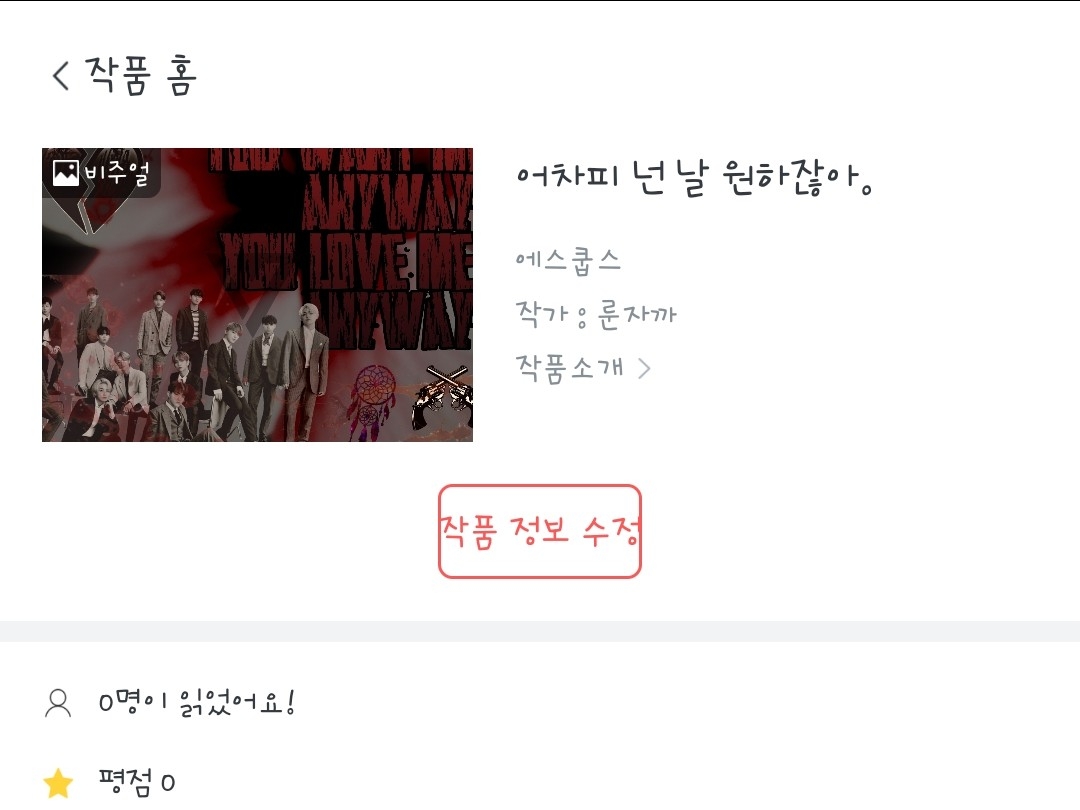Select the 0명이 읽었어요! reader text
This screenshot has height=810, width=1080.
tap(197, 703)
